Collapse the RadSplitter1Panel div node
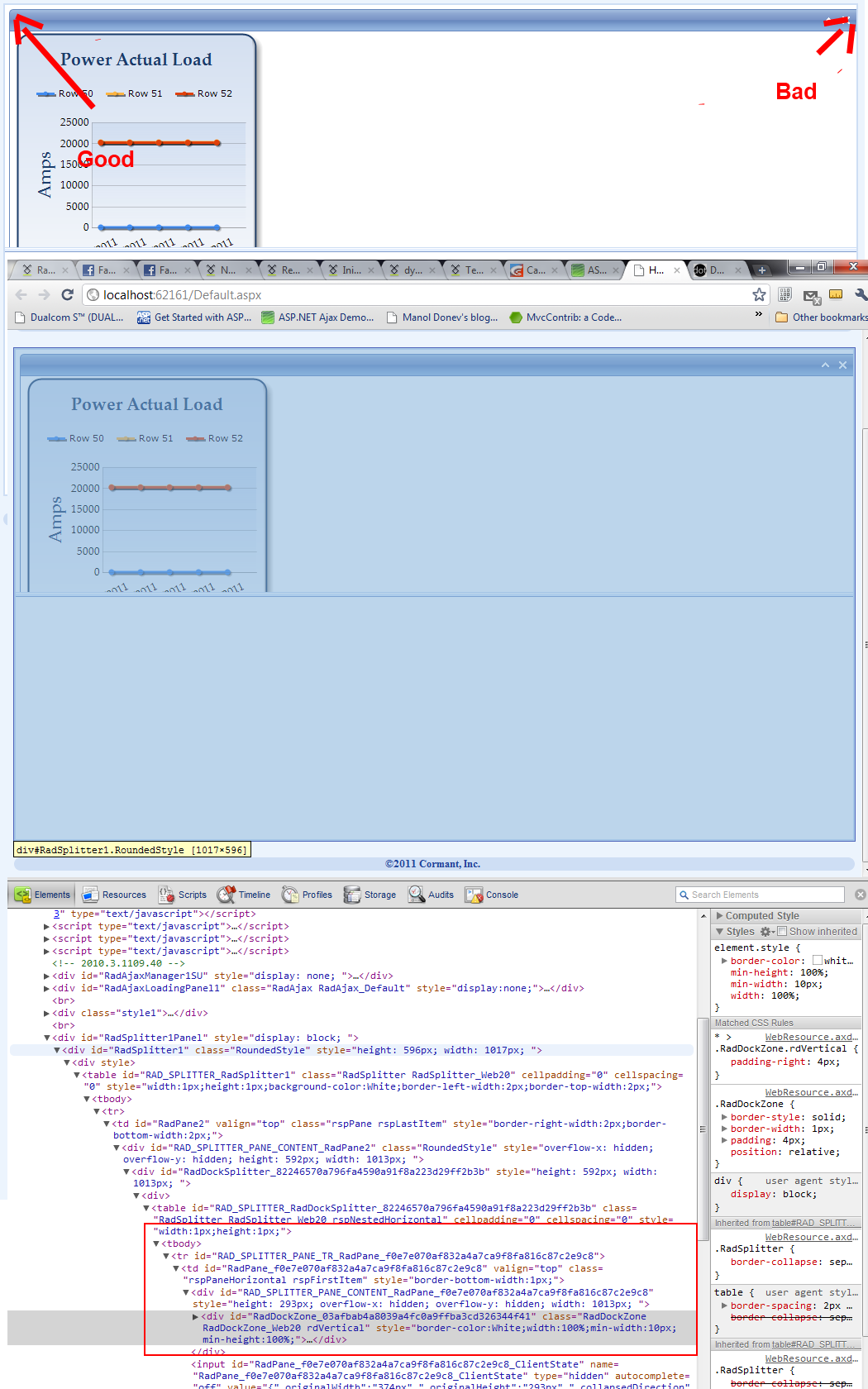Screen dimensions: 868x1389 (46, 1038)
